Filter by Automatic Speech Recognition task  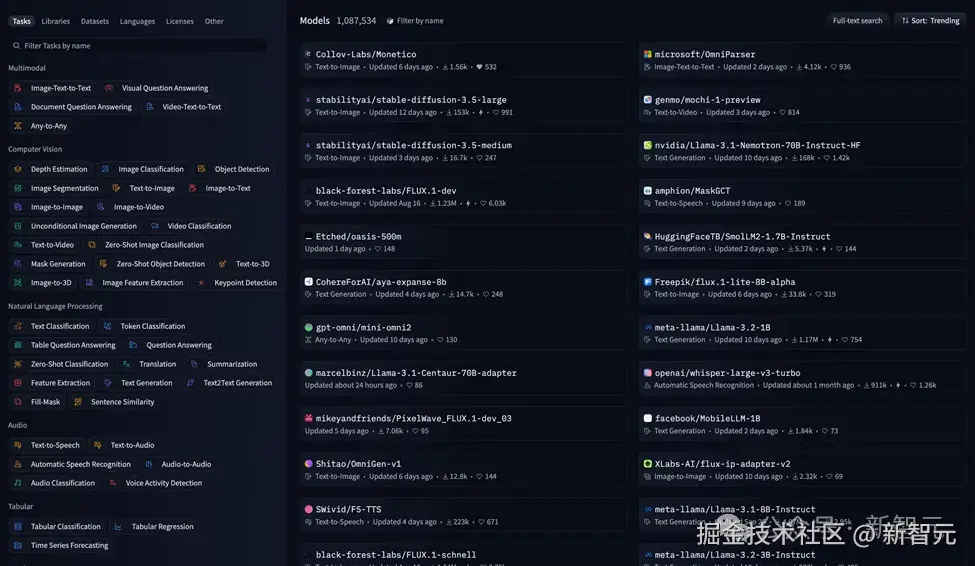(73, 464)
